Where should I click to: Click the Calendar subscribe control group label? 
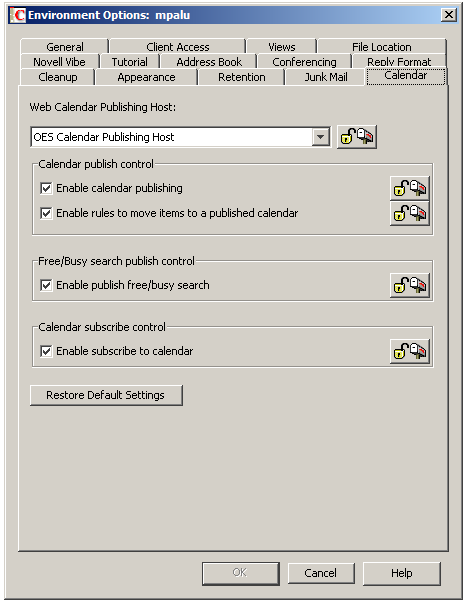[102, 327]
